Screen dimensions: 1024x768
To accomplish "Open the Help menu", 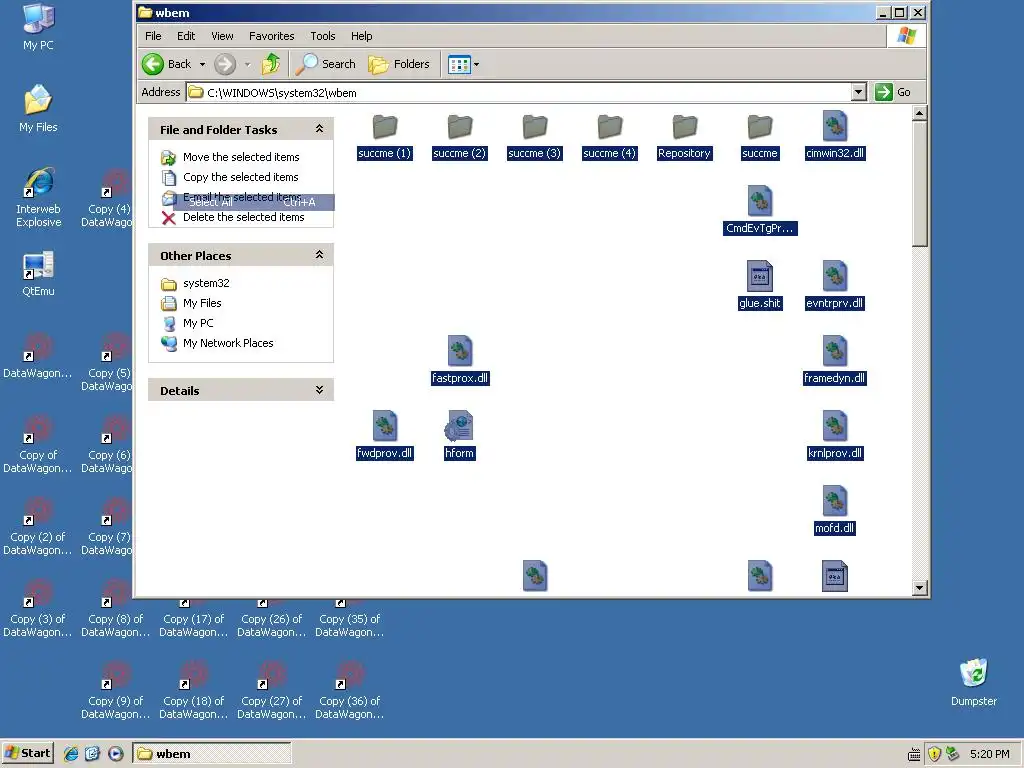I will tap(361, 36).
